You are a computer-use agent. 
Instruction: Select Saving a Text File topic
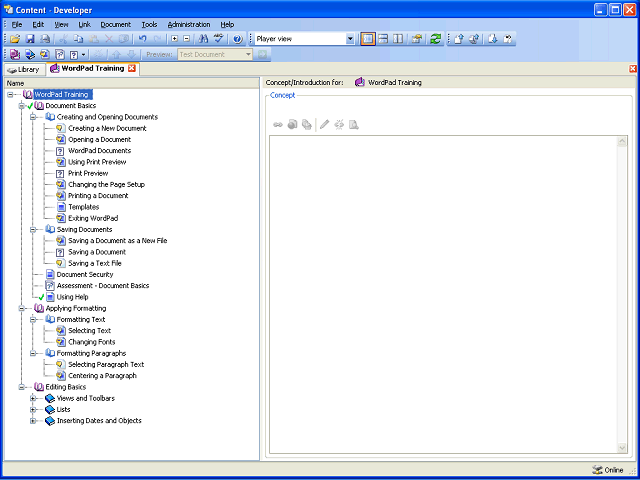pyautogui.click(x=95, y=263)
